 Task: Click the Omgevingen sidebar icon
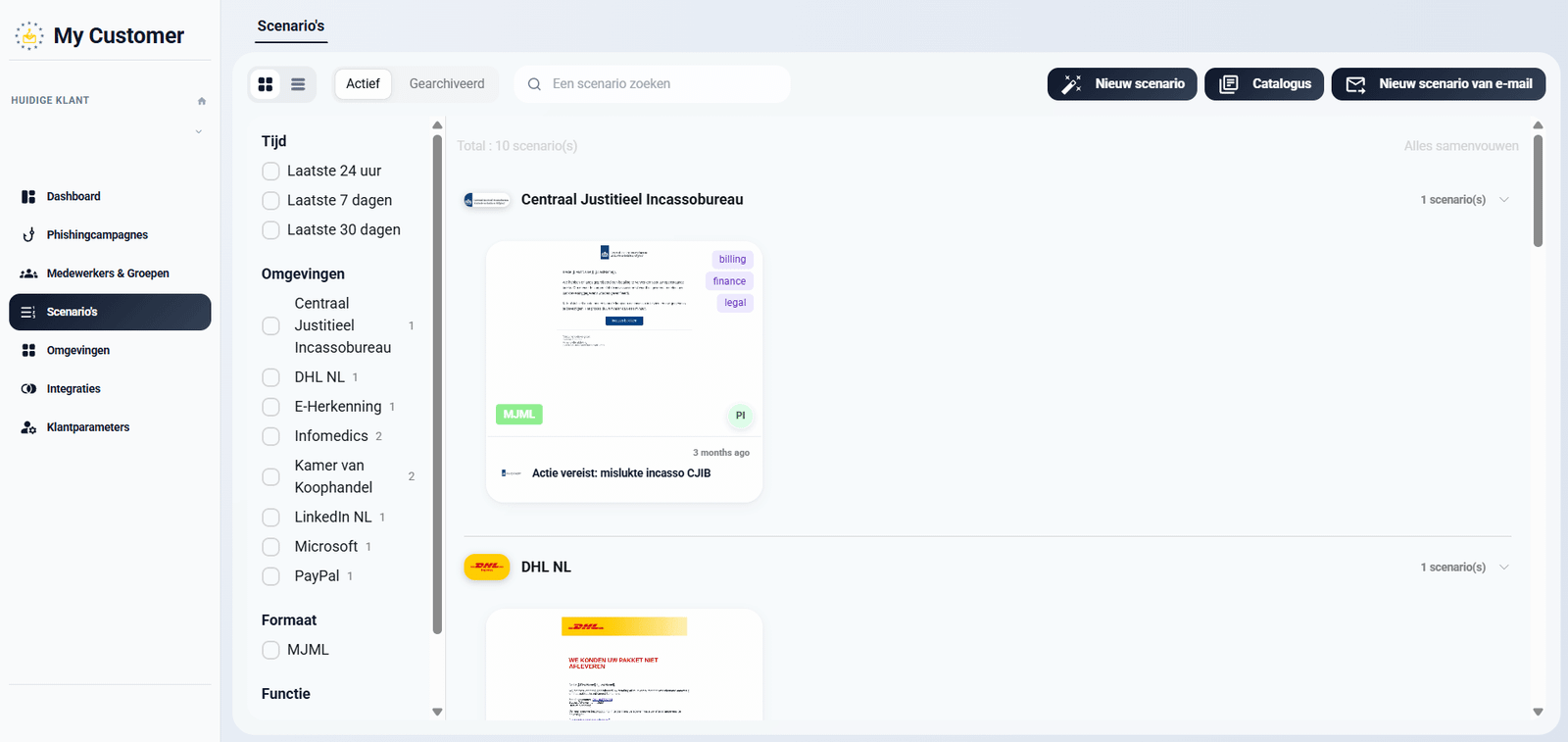pyautogui.click(x=28, y=351)
